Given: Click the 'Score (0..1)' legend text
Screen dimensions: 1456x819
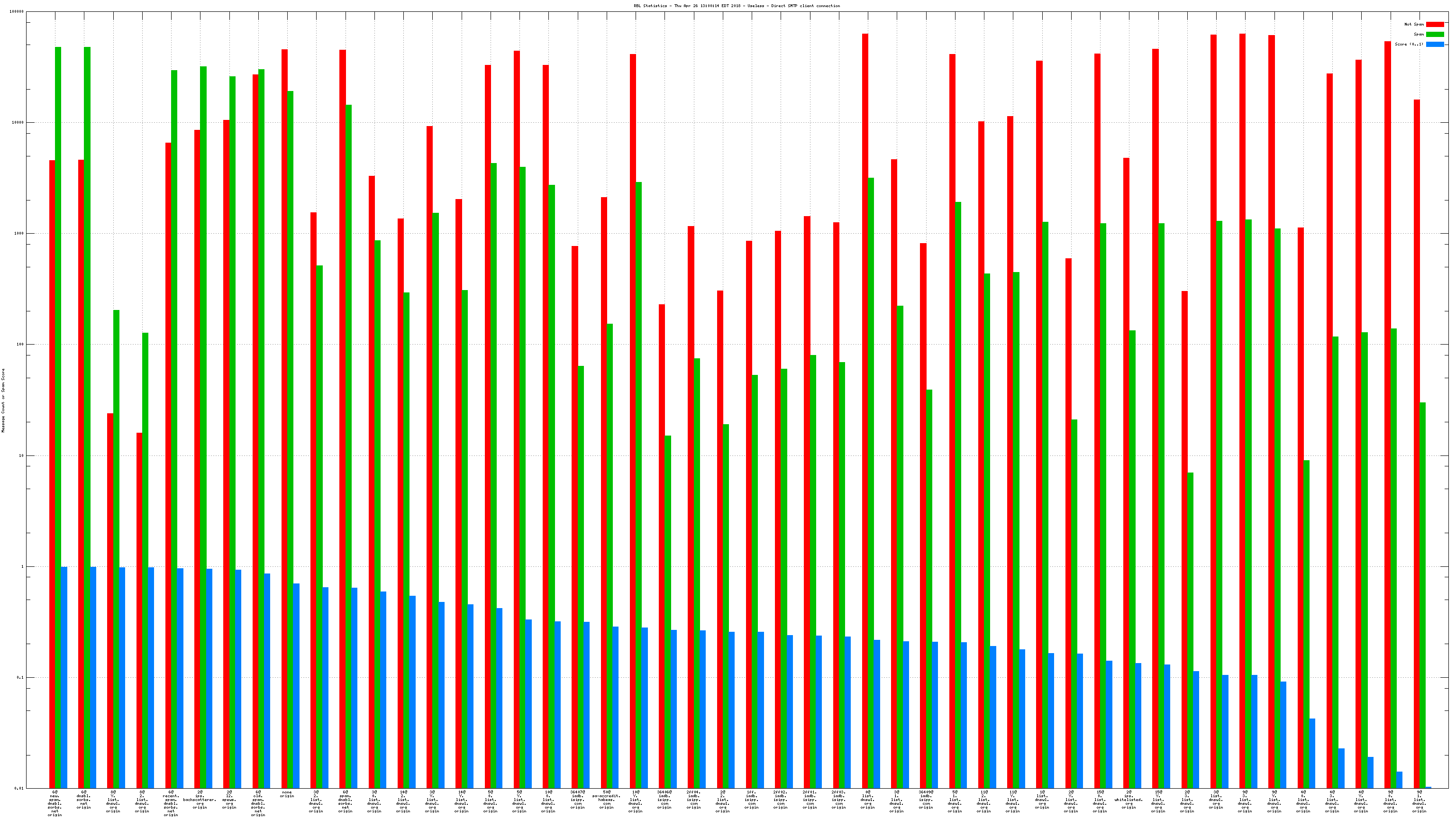Looking at the screenshot, I should (x=1409, y=44).
